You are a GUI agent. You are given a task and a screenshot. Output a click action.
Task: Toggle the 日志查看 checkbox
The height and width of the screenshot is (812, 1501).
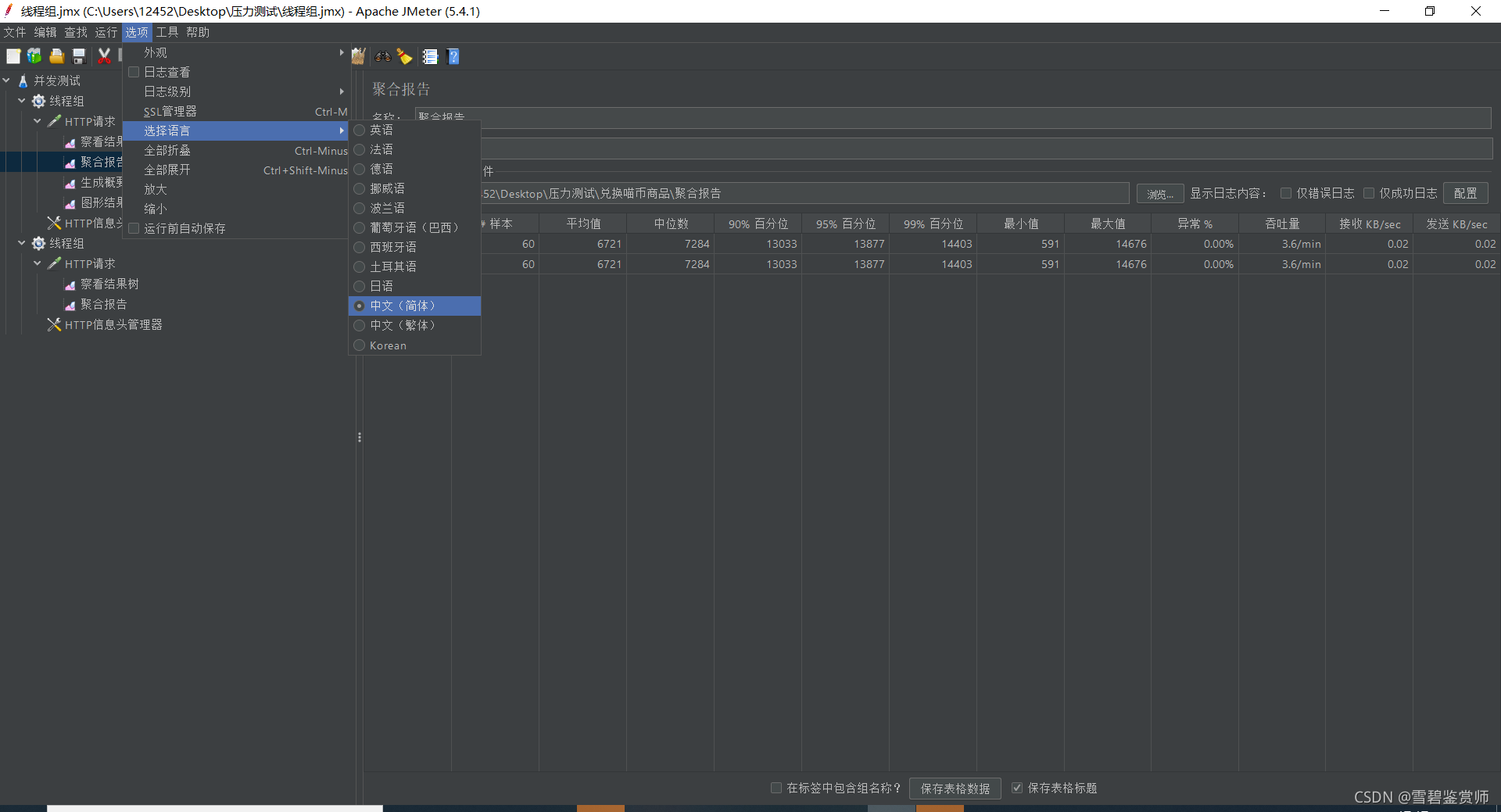coord(134,72)
